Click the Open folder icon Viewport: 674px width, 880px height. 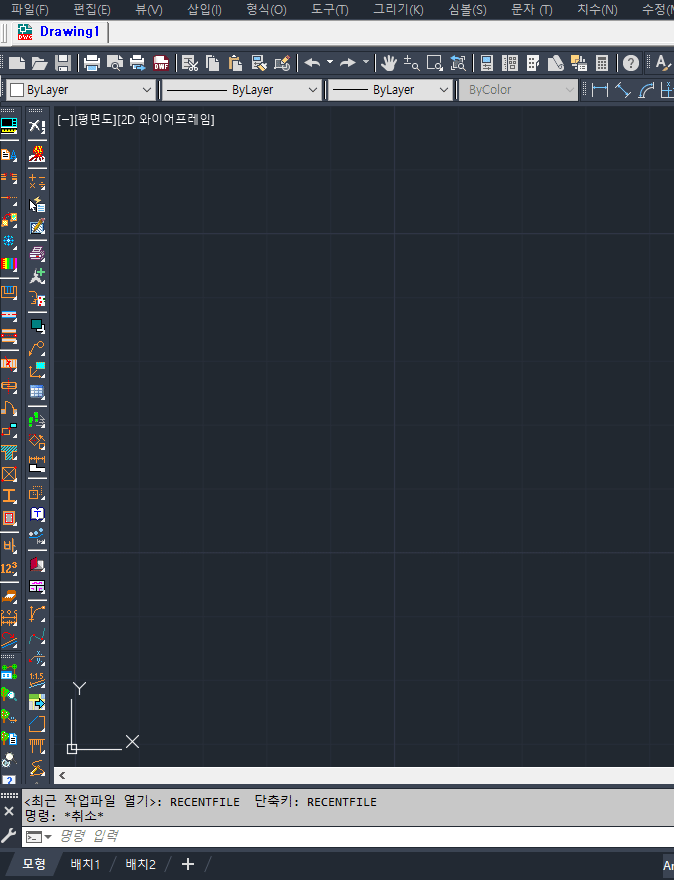40,62
